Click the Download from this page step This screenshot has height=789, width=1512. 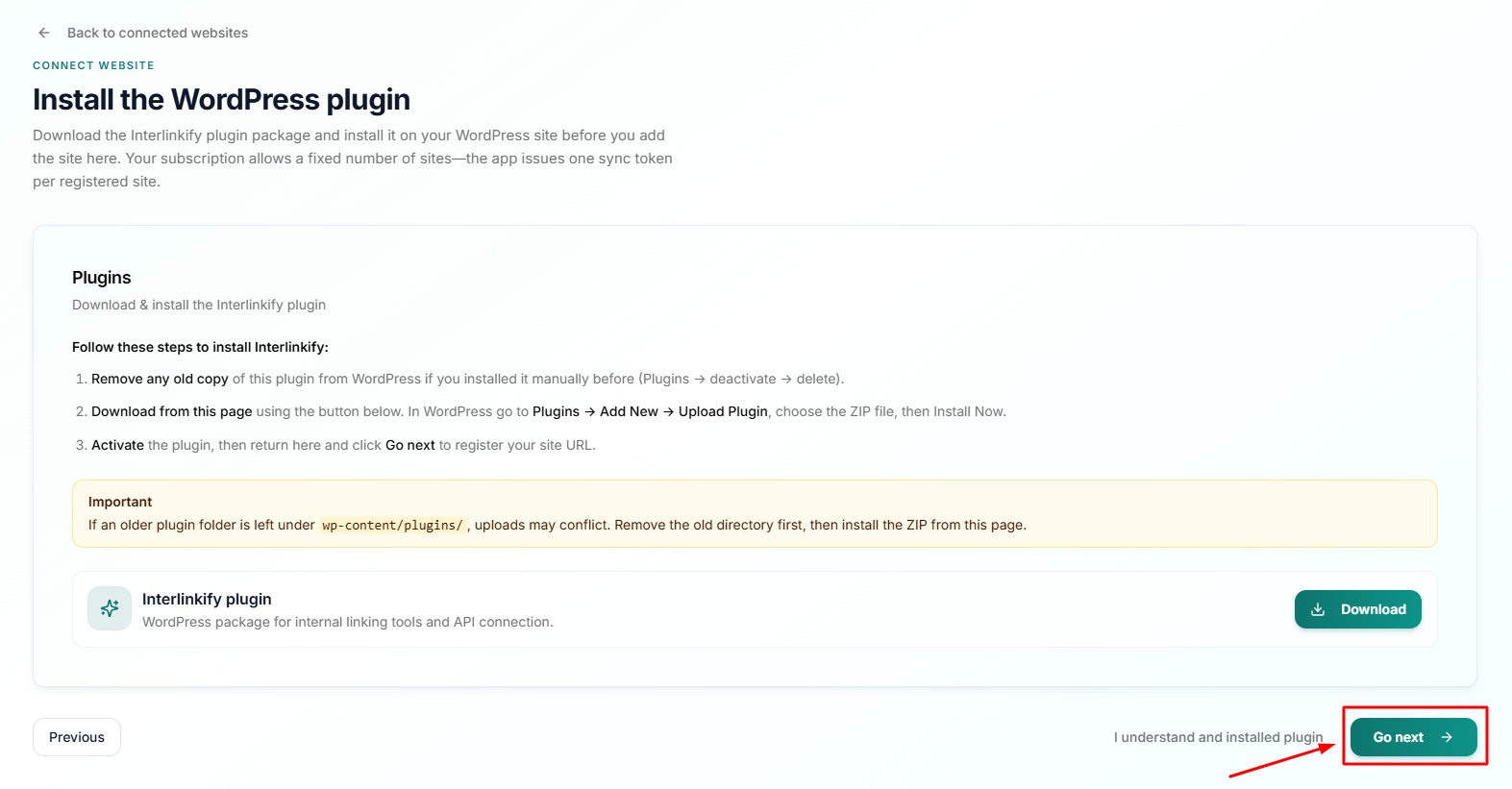(171, 411)
